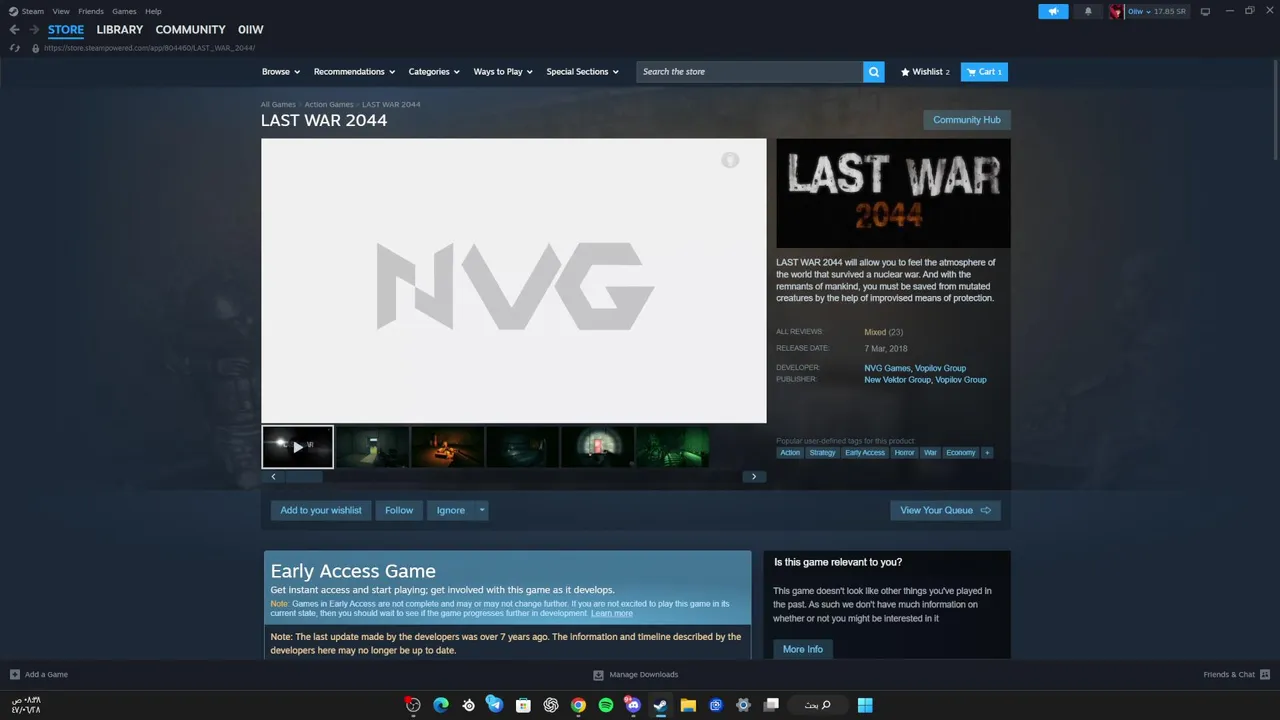This screenshot has width=1280, height=720.
Task: Open Microsoft Store from the taskbar
Action: pyautogui.click(x=523, y=705)
